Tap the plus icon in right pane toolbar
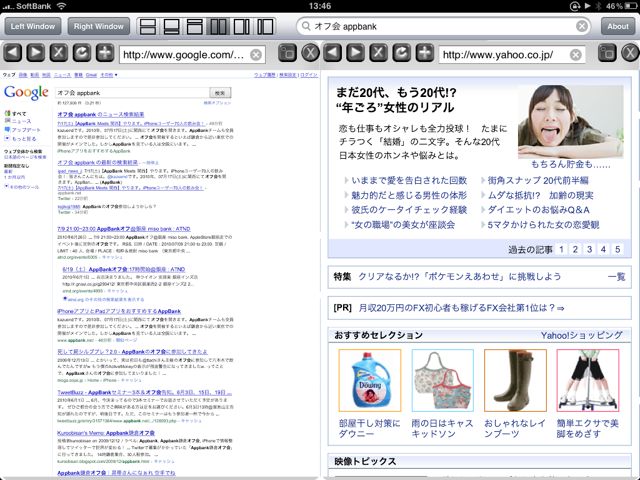 (x=425, y=53)
